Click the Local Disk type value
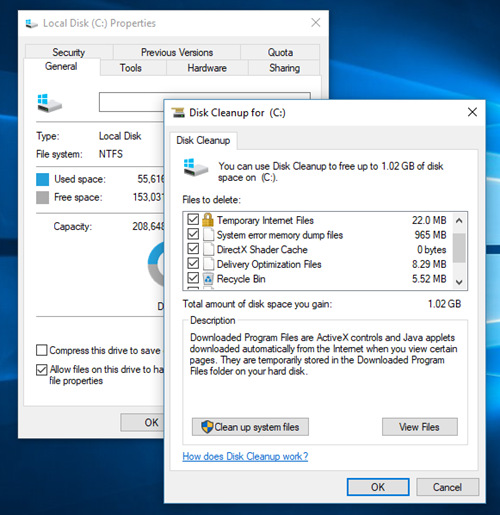 pos(120,136)
